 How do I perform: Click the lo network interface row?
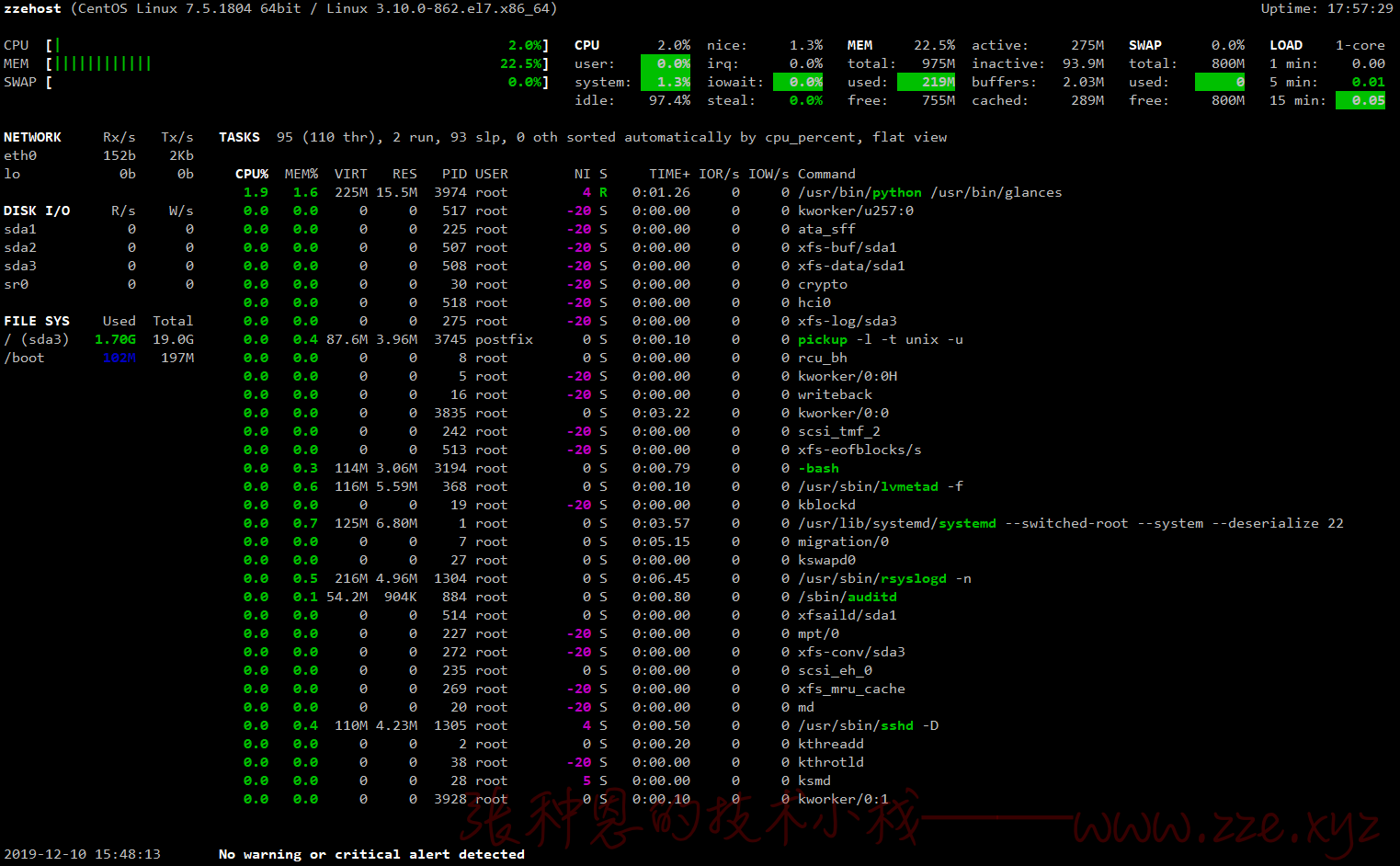[98, 174]
